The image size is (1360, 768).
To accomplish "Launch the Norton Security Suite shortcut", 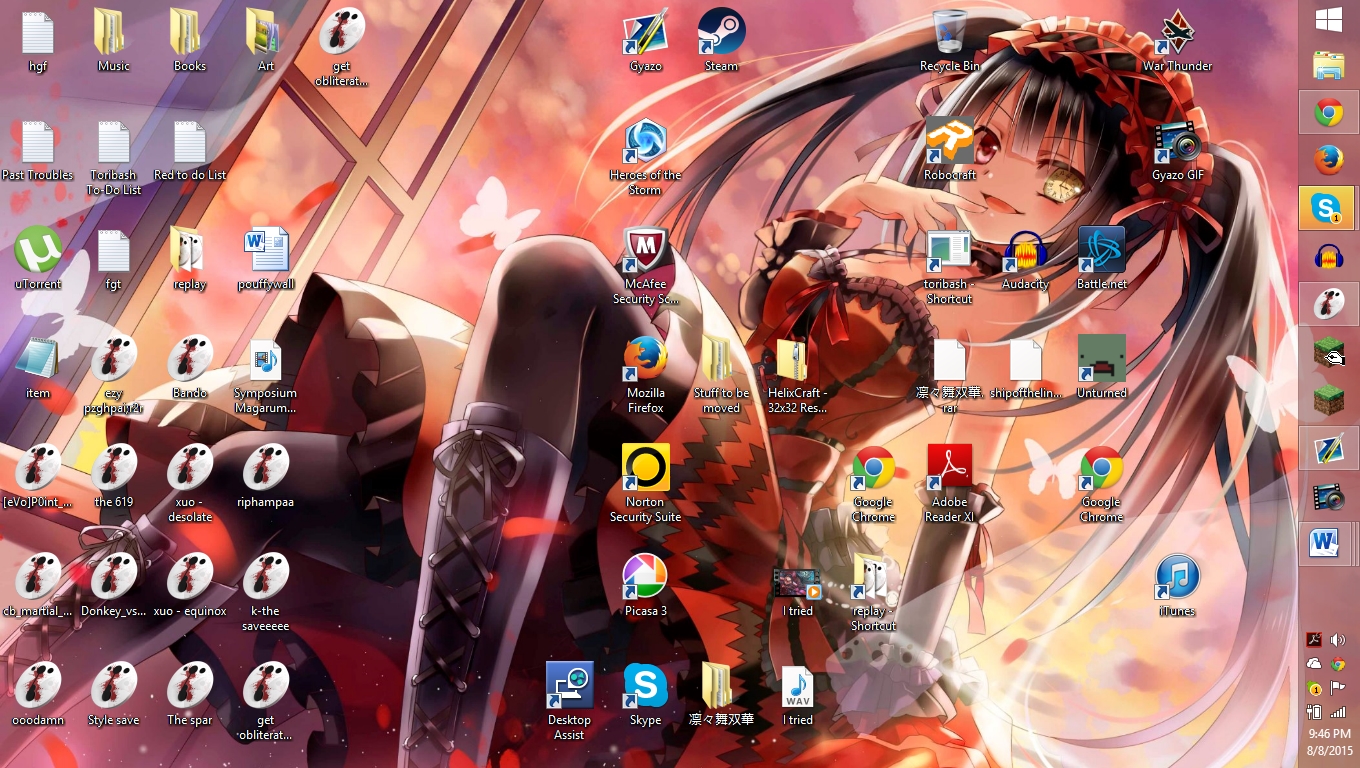I will (646, 485).
